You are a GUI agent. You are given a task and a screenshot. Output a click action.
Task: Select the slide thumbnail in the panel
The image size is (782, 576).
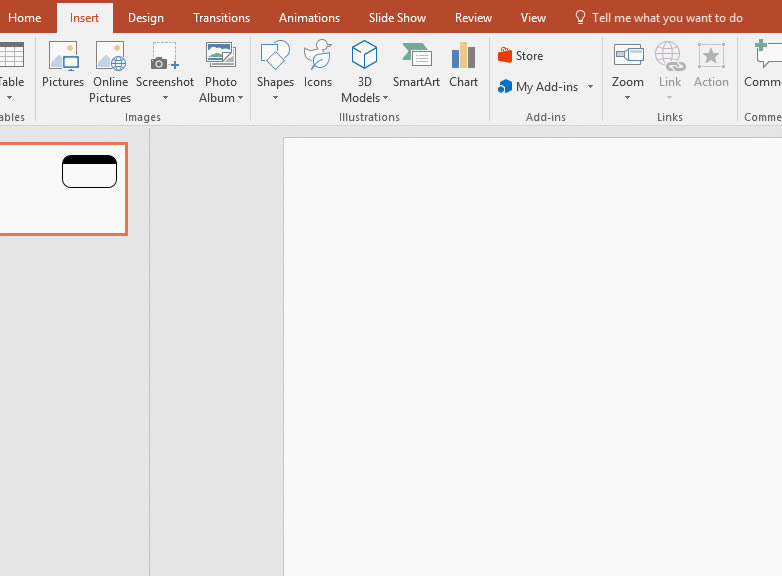coord(63,189)
